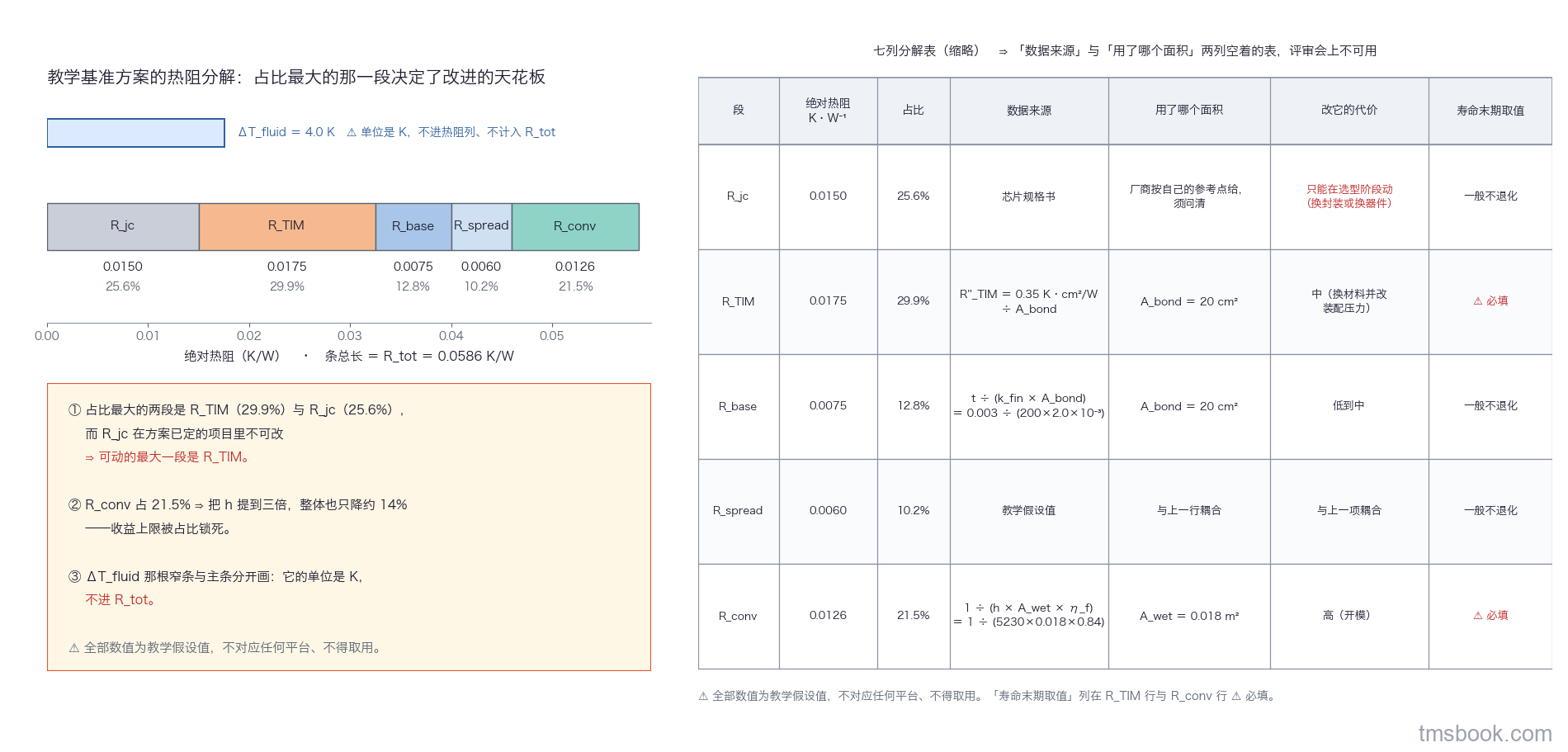Click the '段' column header

coord(739,111)
